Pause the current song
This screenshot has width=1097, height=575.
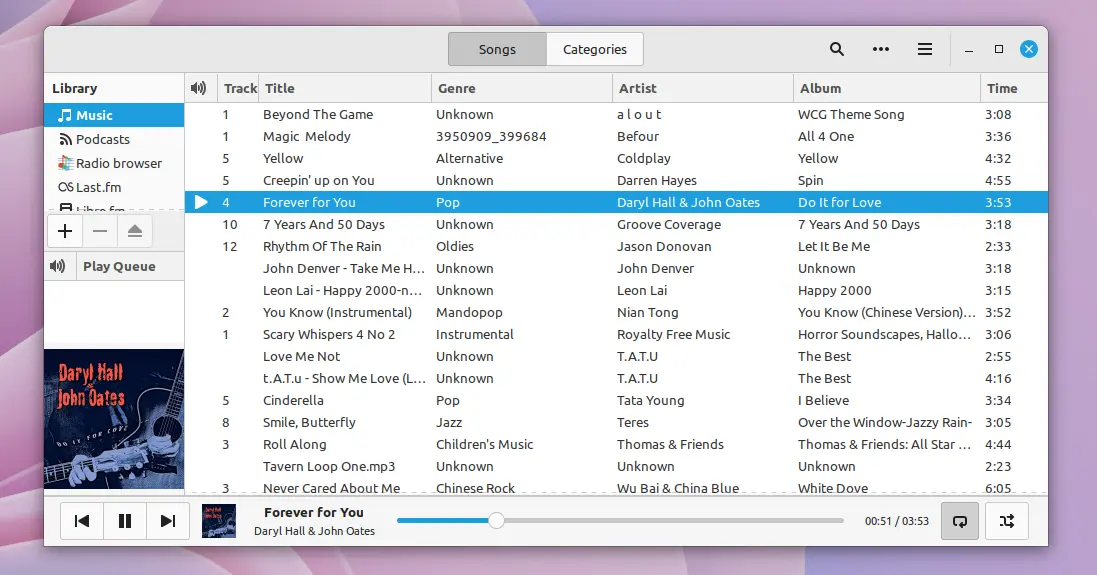(125, 520)
